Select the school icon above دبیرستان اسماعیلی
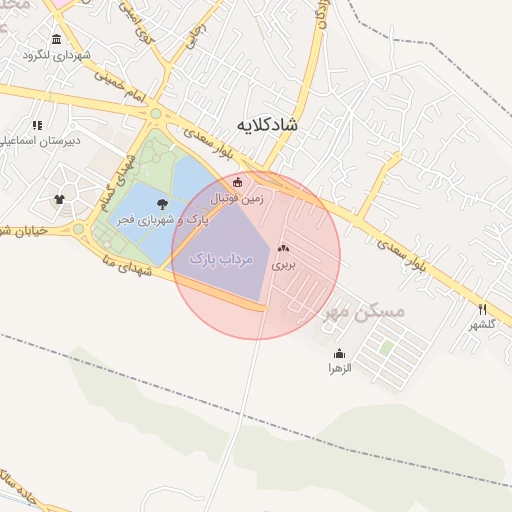The image size is (512, 512). point(37,125)
